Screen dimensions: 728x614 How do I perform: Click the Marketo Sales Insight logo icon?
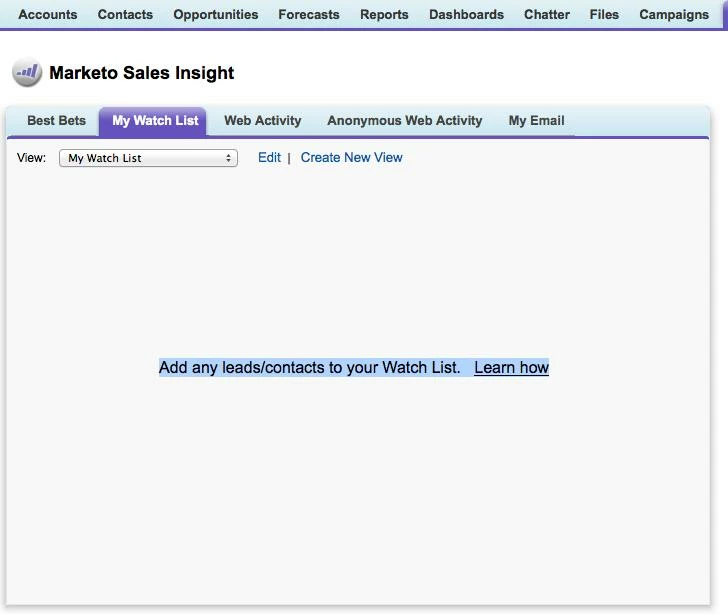[x=27, y=72]
